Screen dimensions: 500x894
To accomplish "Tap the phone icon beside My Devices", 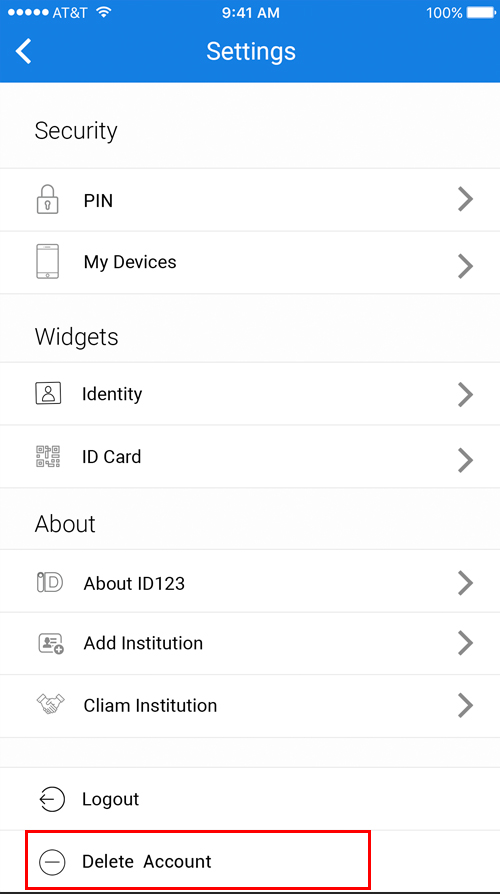I will (x=48, y=262).
